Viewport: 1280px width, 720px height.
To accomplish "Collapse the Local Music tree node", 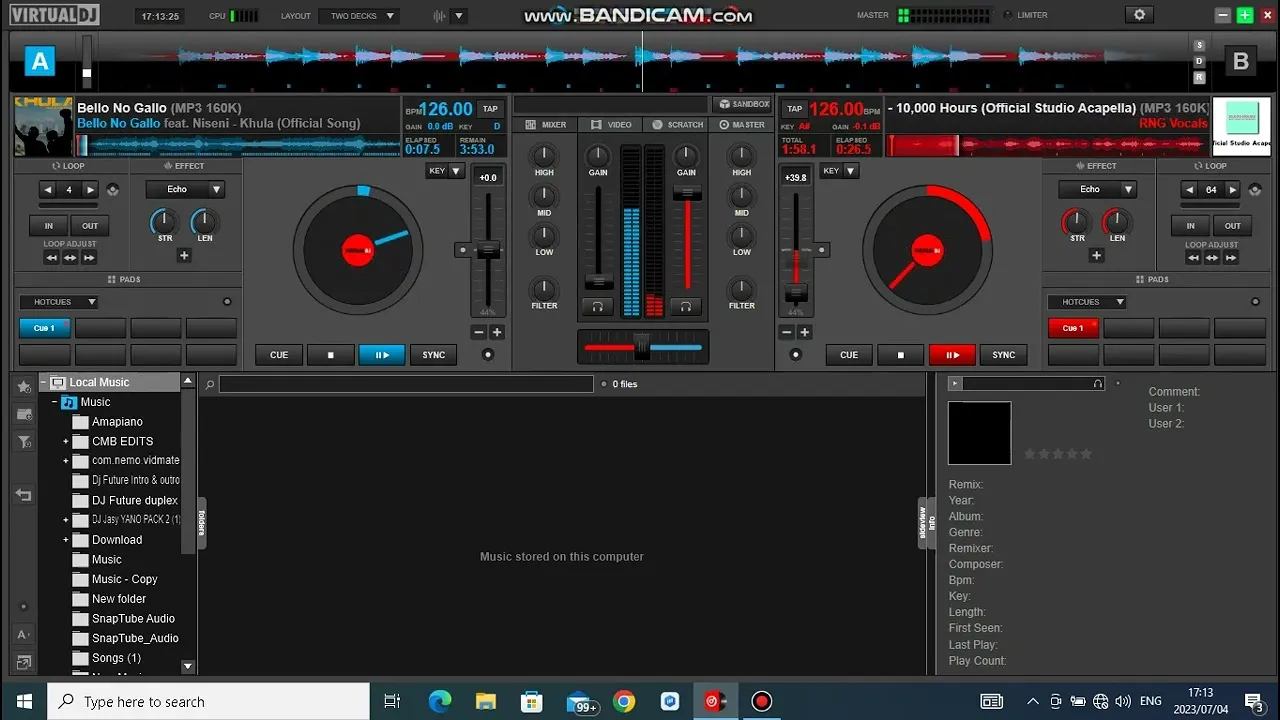I will tap(43, 382).
